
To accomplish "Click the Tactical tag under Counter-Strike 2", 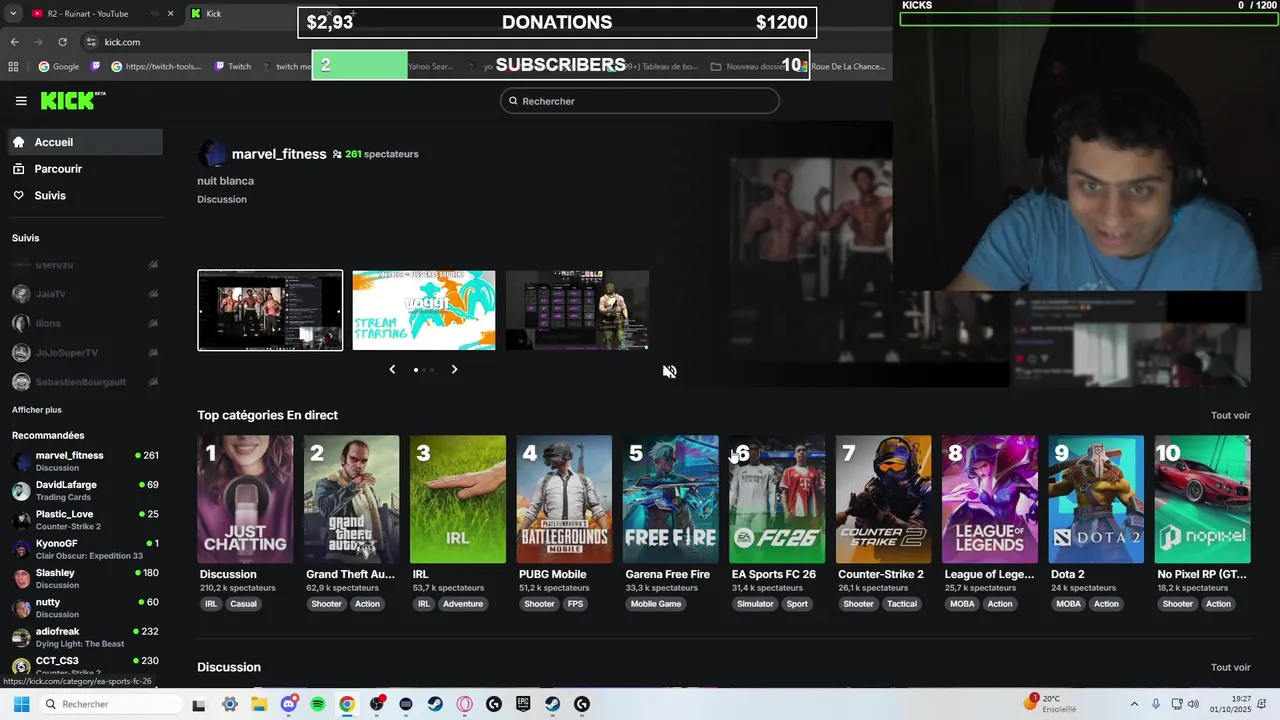I will point(902,604).
